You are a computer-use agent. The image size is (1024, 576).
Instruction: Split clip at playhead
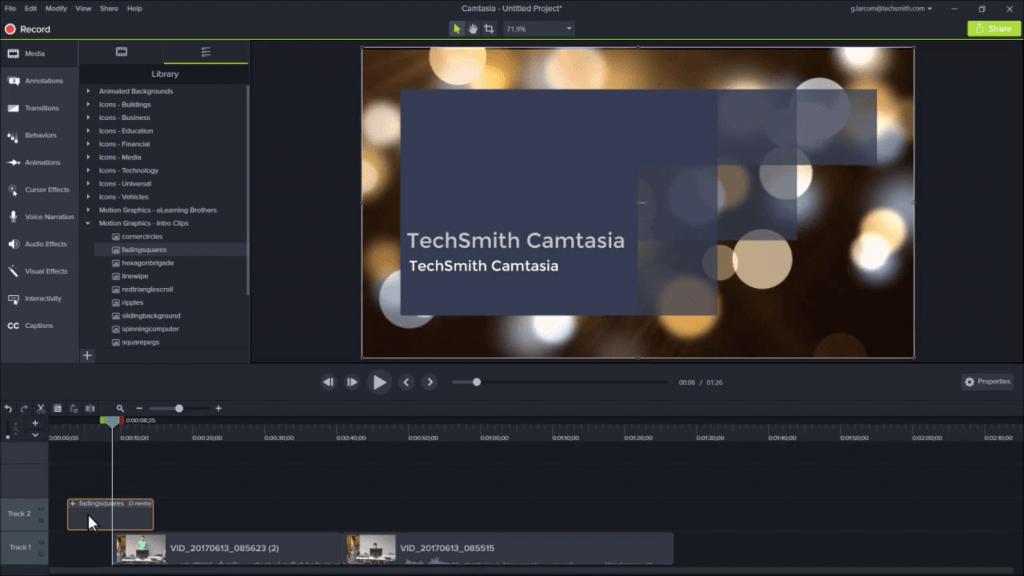[x=90, y=409]
